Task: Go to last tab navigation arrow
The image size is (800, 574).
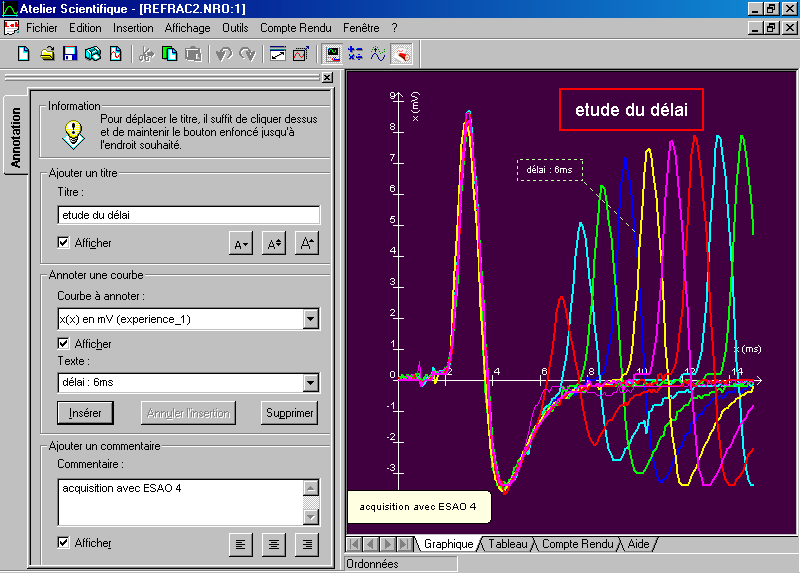Action: tap(404, 544)
